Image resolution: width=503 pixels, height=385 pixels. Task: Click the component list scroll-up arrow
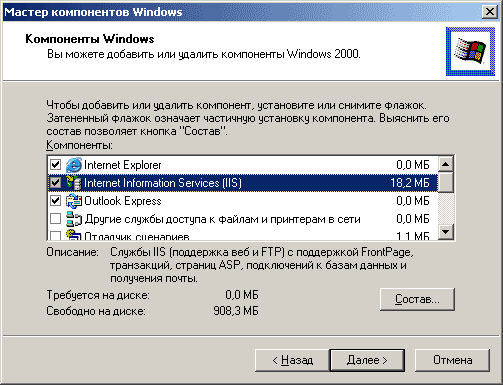point(446,164)
